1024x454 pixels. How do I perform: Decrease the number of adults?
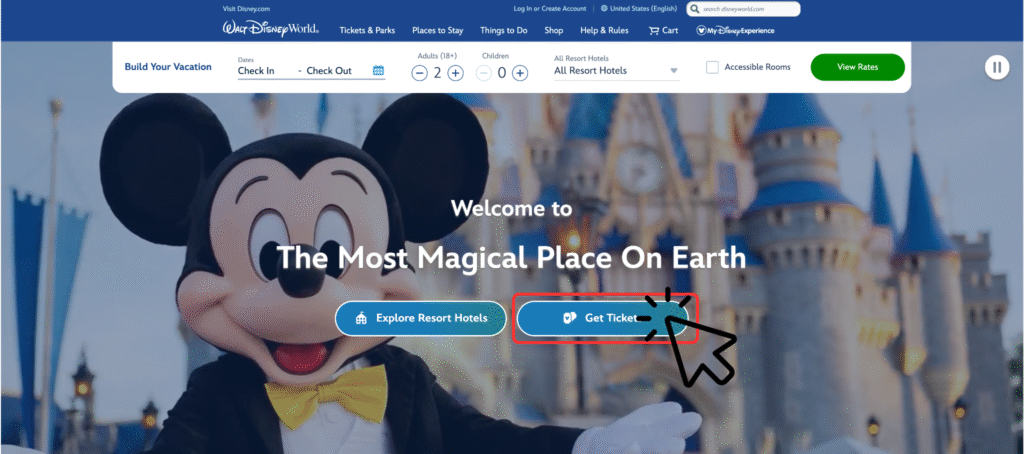click(419, 73)
